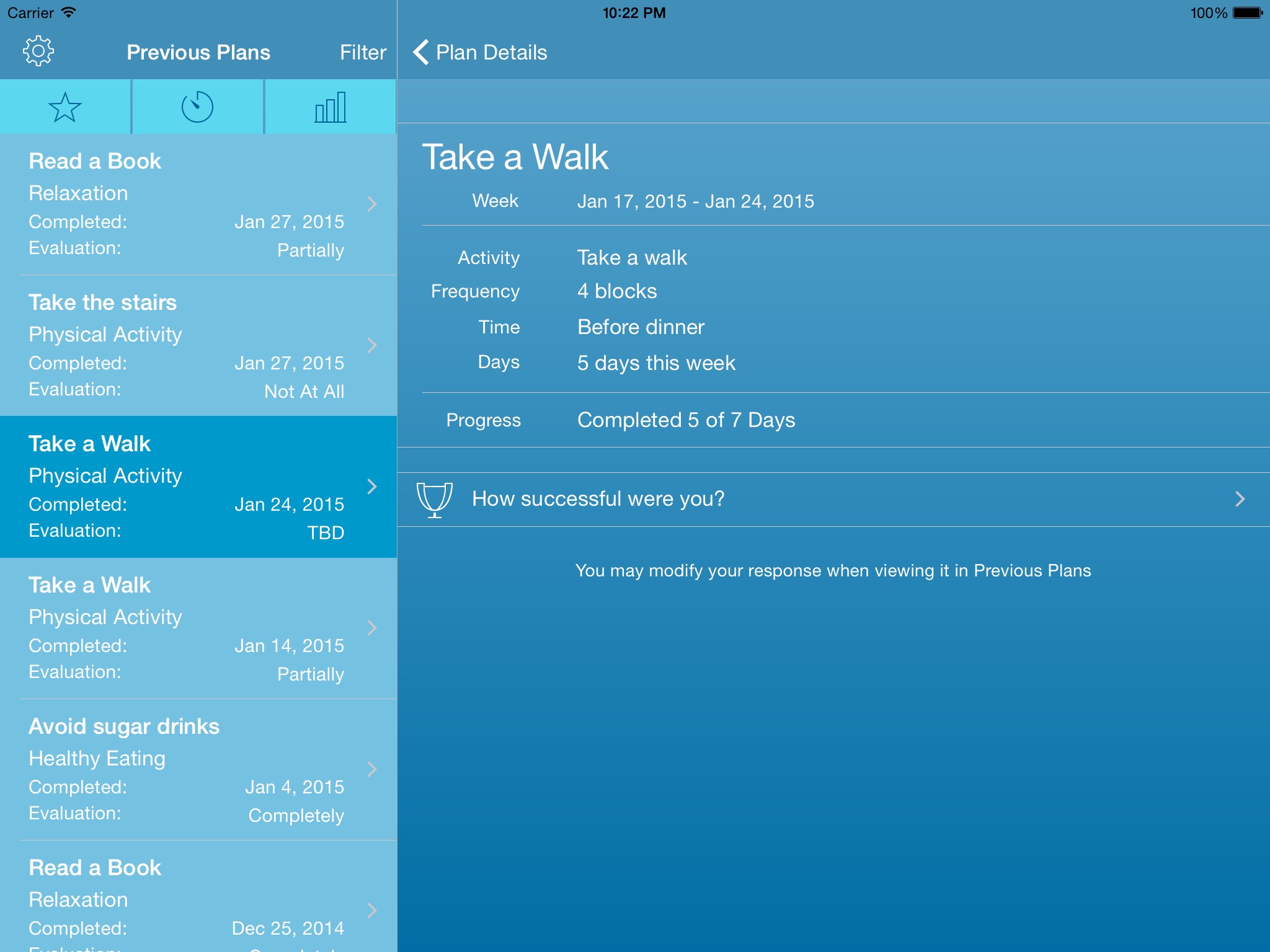Select the timer clock tab icon
The height and width of the screenshot is (952, 1270).
pyautogui.click(x=197, y=107)
